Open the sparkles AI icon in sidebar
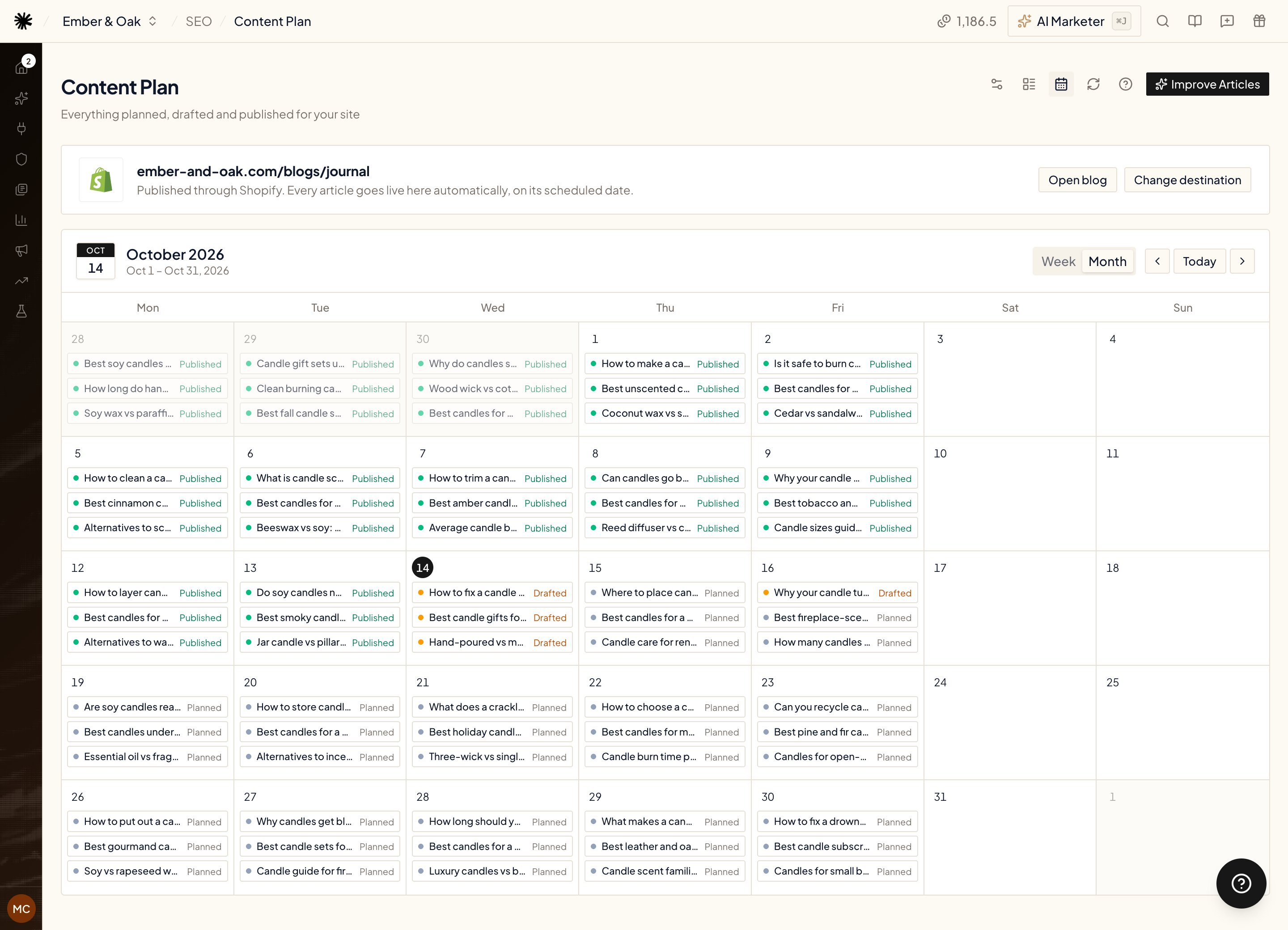Viewport: 1288px width, 930px height. [x=21, y=98]
